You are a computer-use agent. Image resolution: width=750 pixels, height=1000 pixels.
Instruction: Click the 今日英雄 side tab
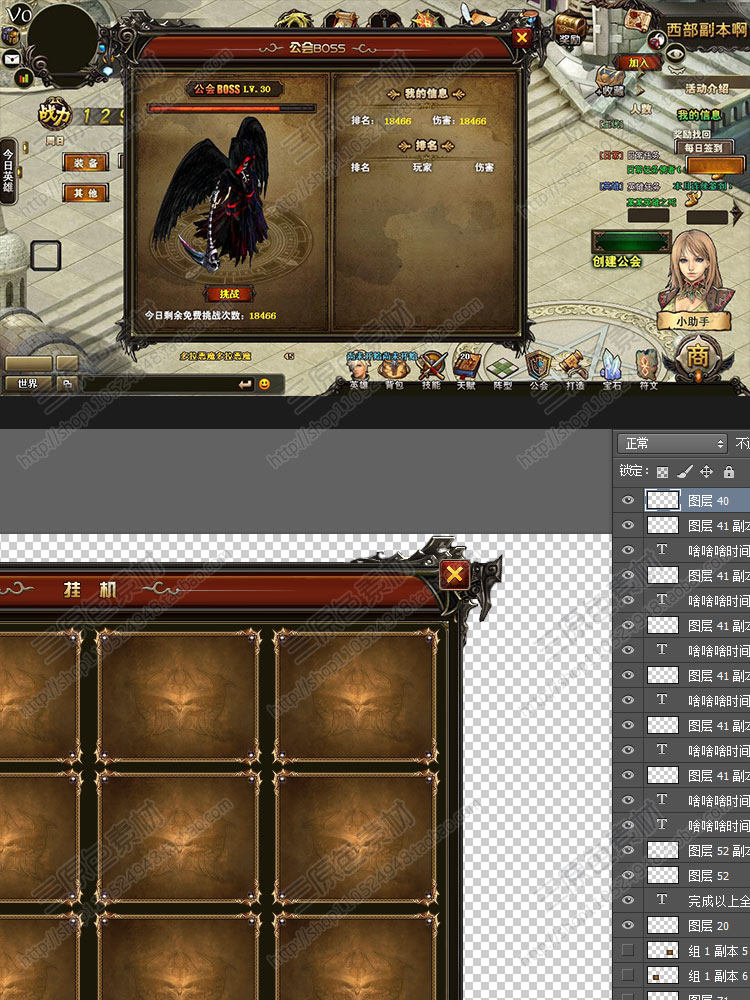tap(8, 171)
